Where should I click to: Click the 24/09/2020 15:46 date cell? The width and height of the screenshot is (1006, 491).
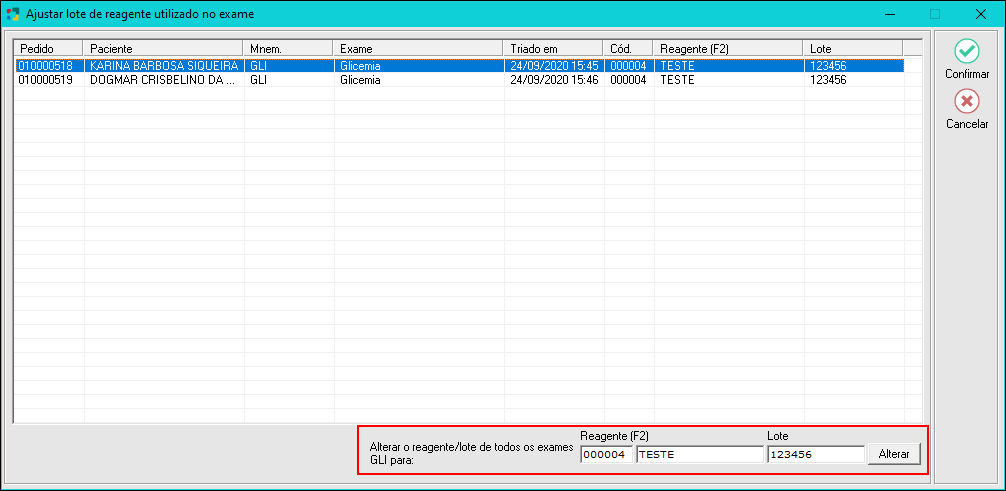tap(554, 80)
